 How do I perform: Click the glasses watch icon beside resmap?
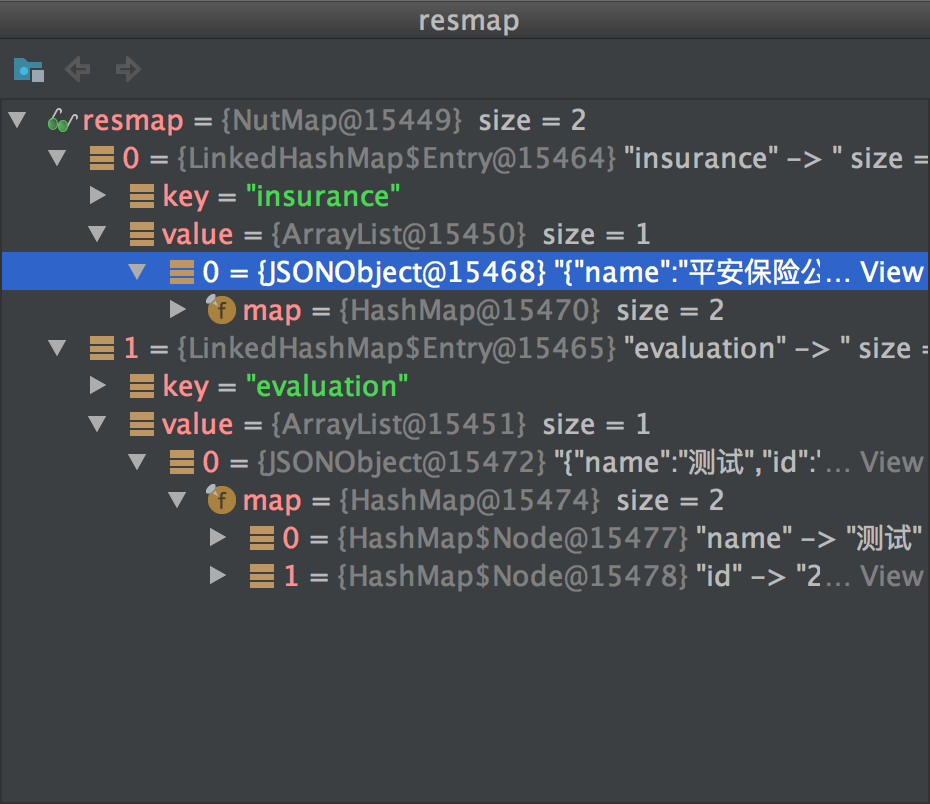click(62, 121)
